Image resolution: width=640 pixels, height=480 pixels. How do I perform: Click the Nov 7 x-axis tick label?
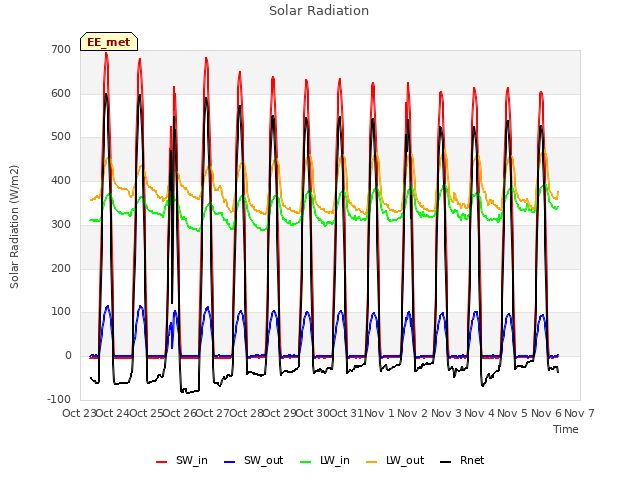(x=579, y=413)
